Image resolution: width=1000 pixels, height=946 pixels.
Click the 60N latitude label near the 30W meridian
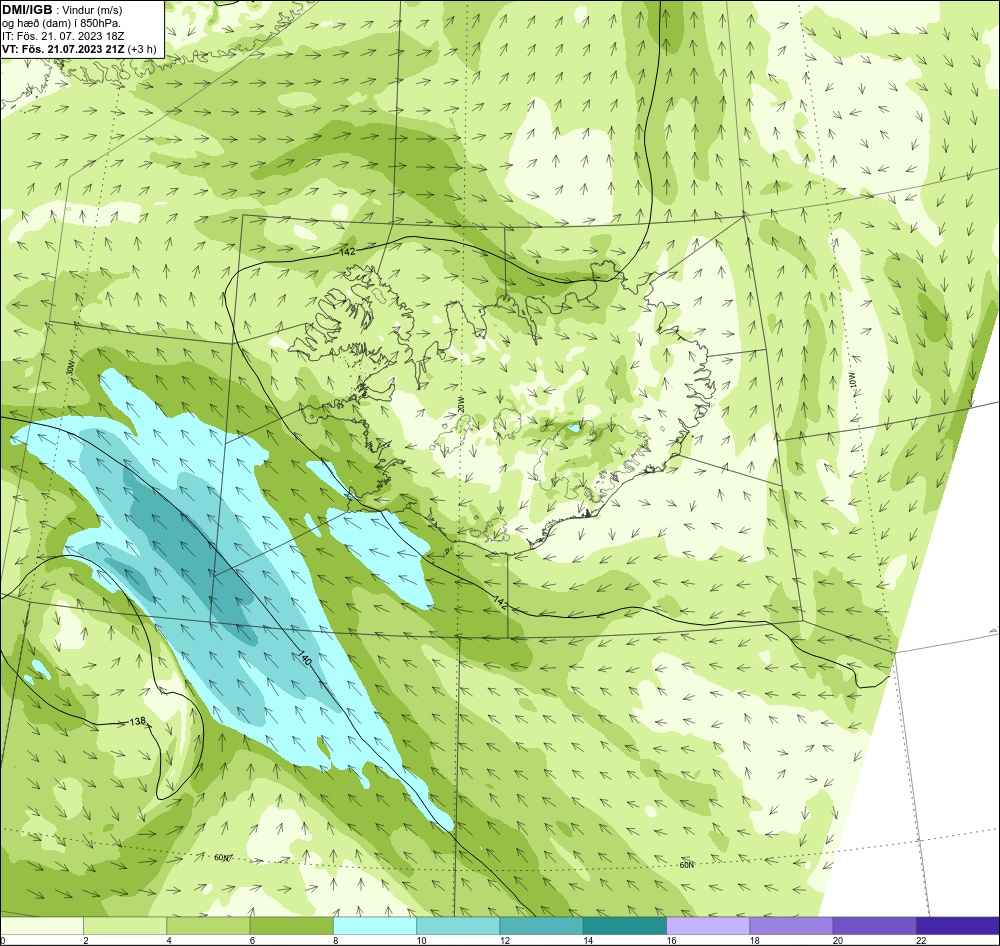point(222,857)
